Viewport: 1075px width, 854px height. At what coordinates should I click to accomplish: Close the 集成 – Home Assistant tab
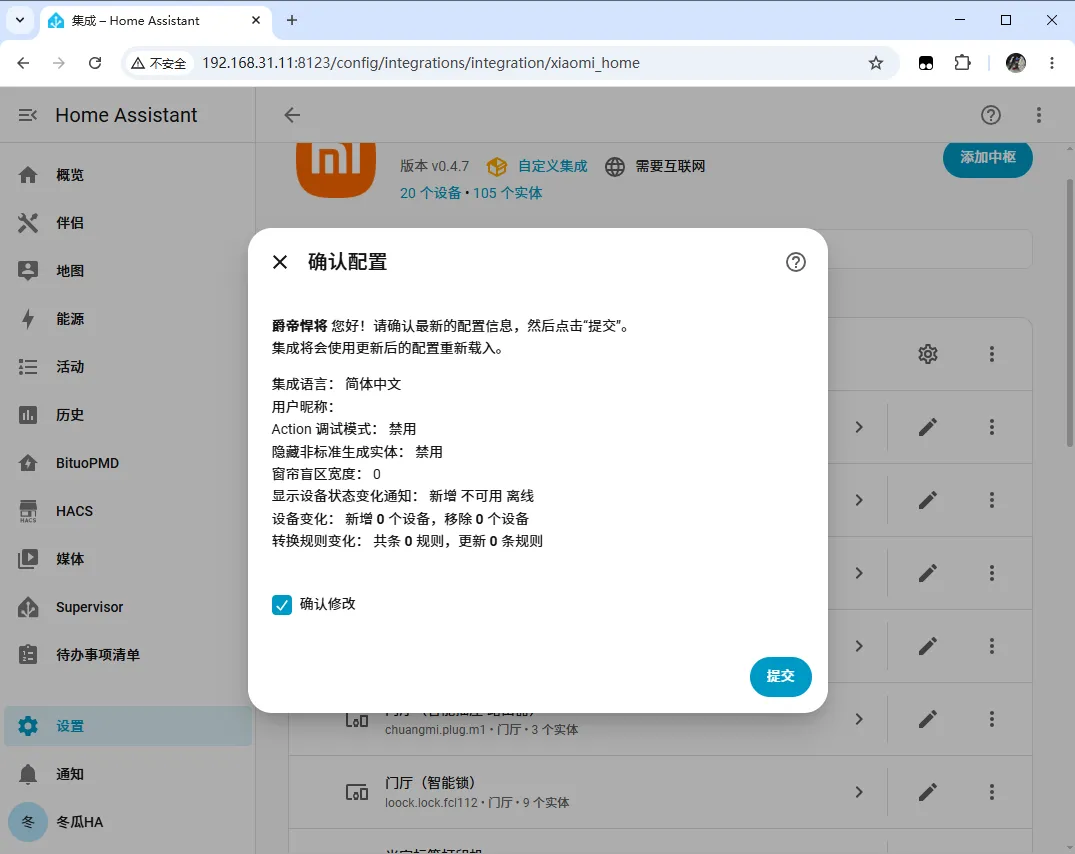coord(256,21)
